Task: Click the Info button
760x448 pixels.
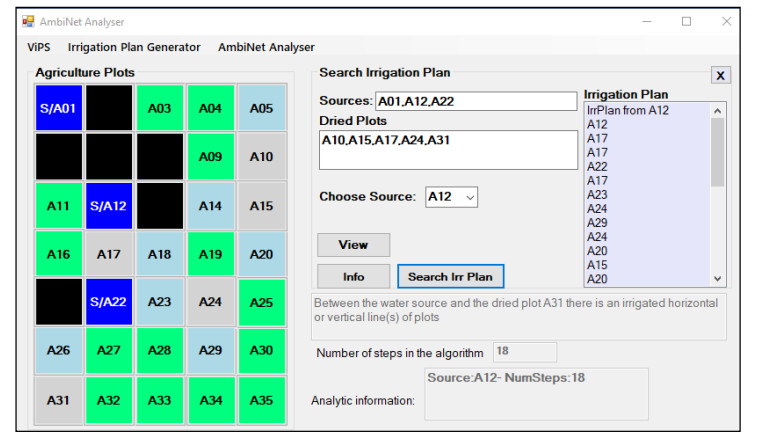Action: 353,276
